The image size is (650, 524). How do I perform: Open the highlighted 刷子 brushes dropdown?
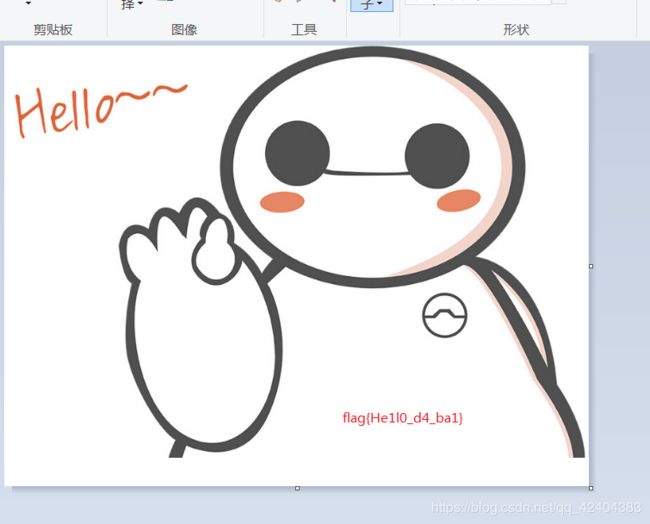[x=372, y=5]
